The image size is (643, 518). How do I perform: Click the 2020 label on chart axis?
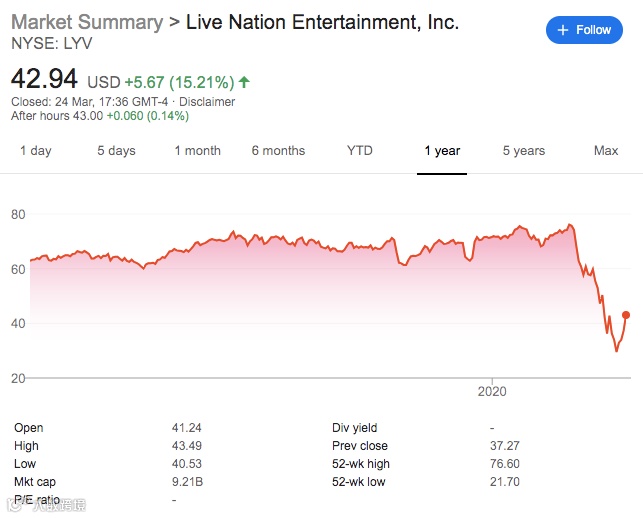492,390
